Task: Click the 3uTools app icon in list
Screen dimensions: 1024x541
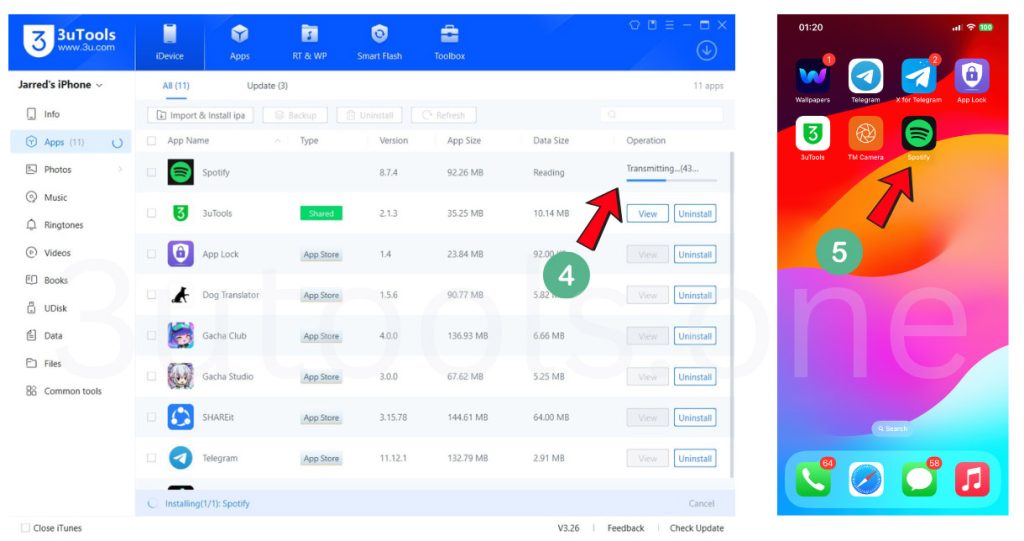Action: (x=180, y=213)
